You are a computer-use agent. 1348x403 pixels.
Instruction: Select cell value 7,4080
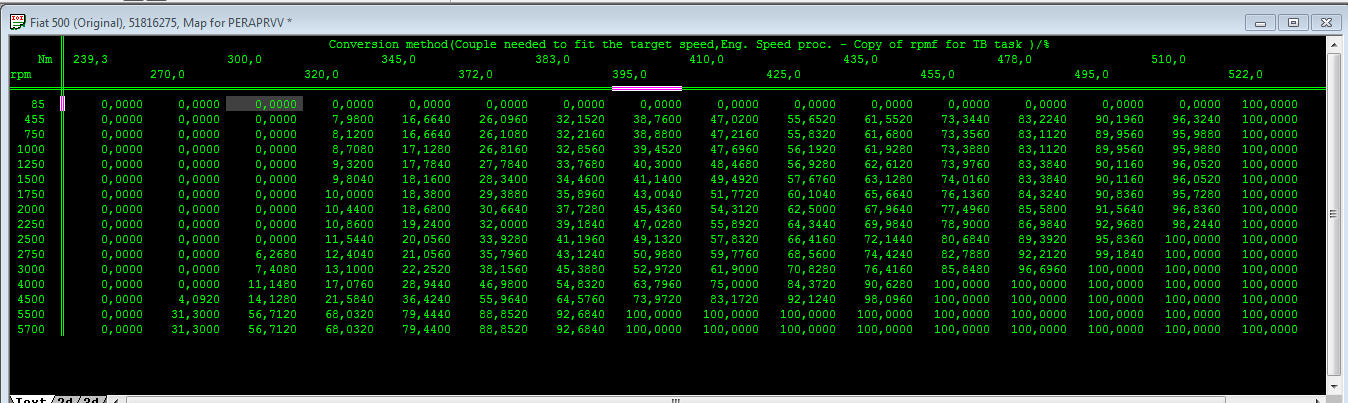[x=275, y=269]
